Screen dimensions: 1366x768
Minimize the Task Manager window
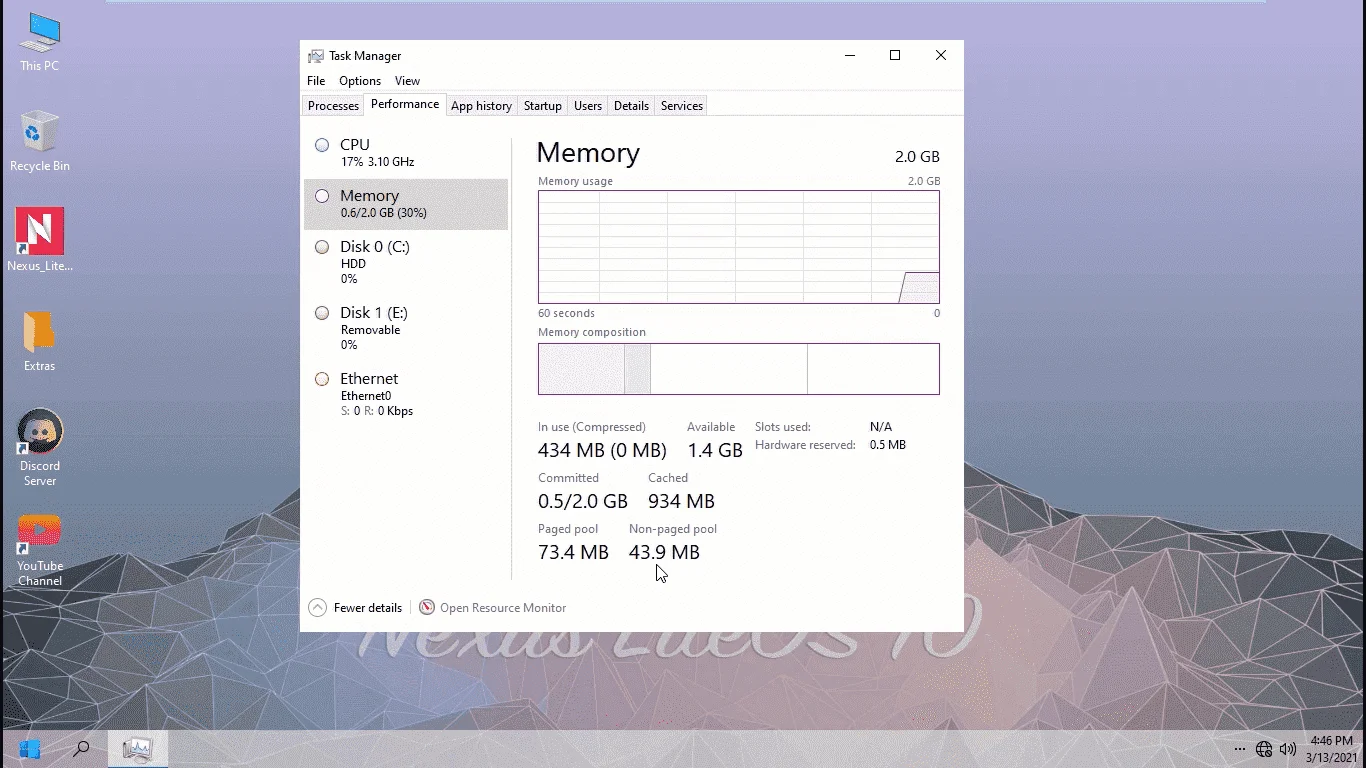pyautogui.click(x=849, y=56)
